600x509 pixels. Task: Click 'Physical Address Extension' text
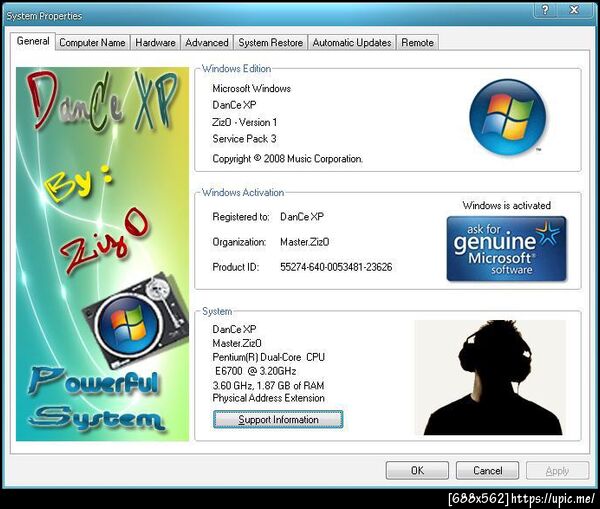pyautogui.click(x=268, y=398)
